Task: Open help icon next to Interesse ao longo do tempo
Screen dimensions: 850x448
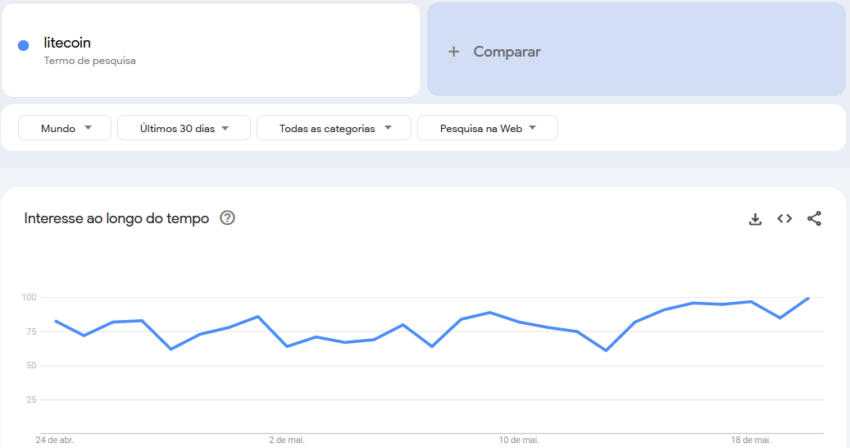Action: pos(227,218)
